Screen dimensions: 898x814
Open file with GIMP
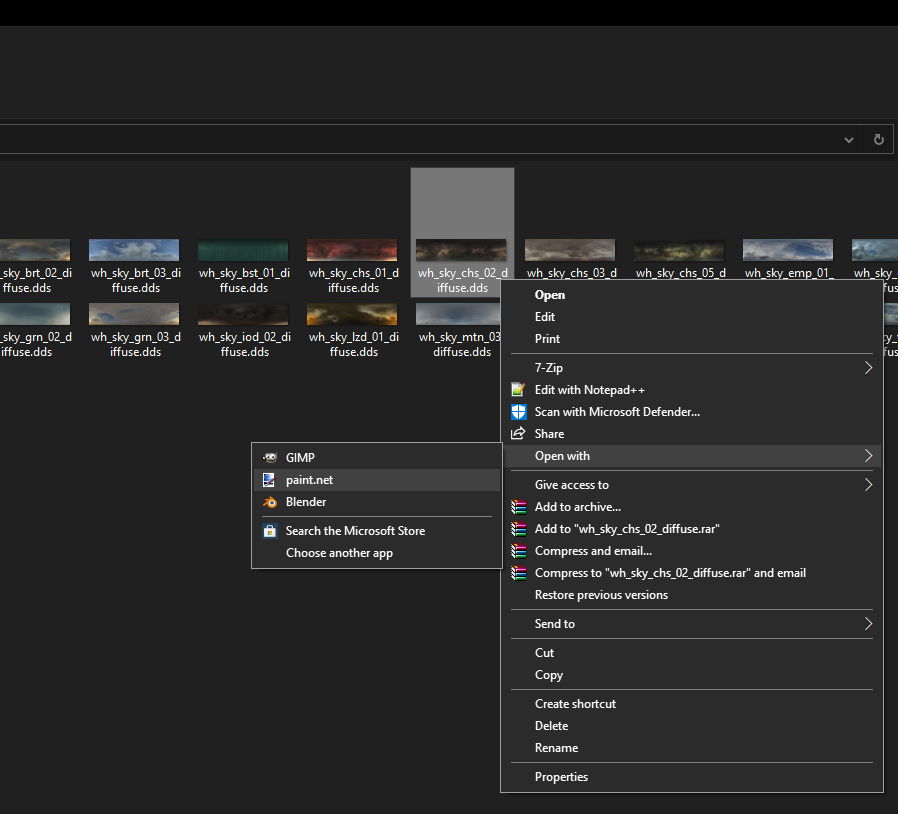click(x=377, y=458)
